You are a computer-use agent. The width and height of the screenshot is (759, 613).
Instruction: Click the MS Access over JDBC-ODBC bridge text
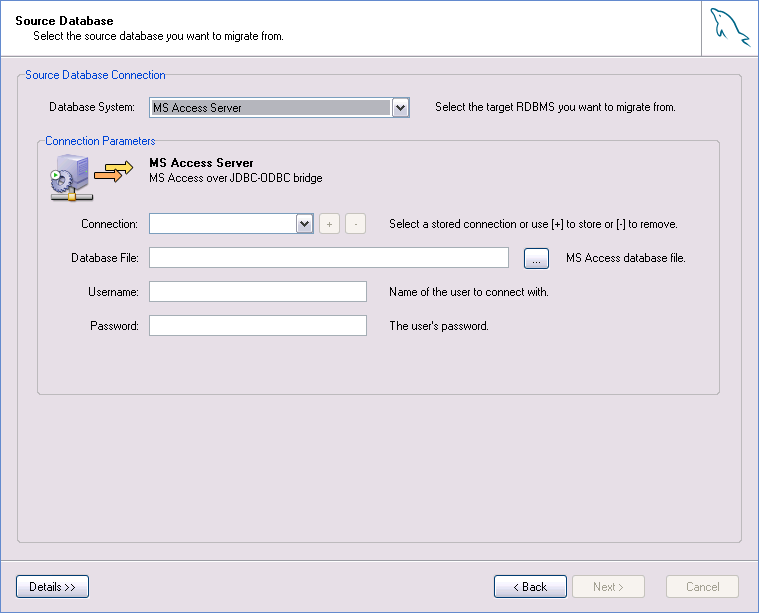pyautogui.click(x=236, y=178)
